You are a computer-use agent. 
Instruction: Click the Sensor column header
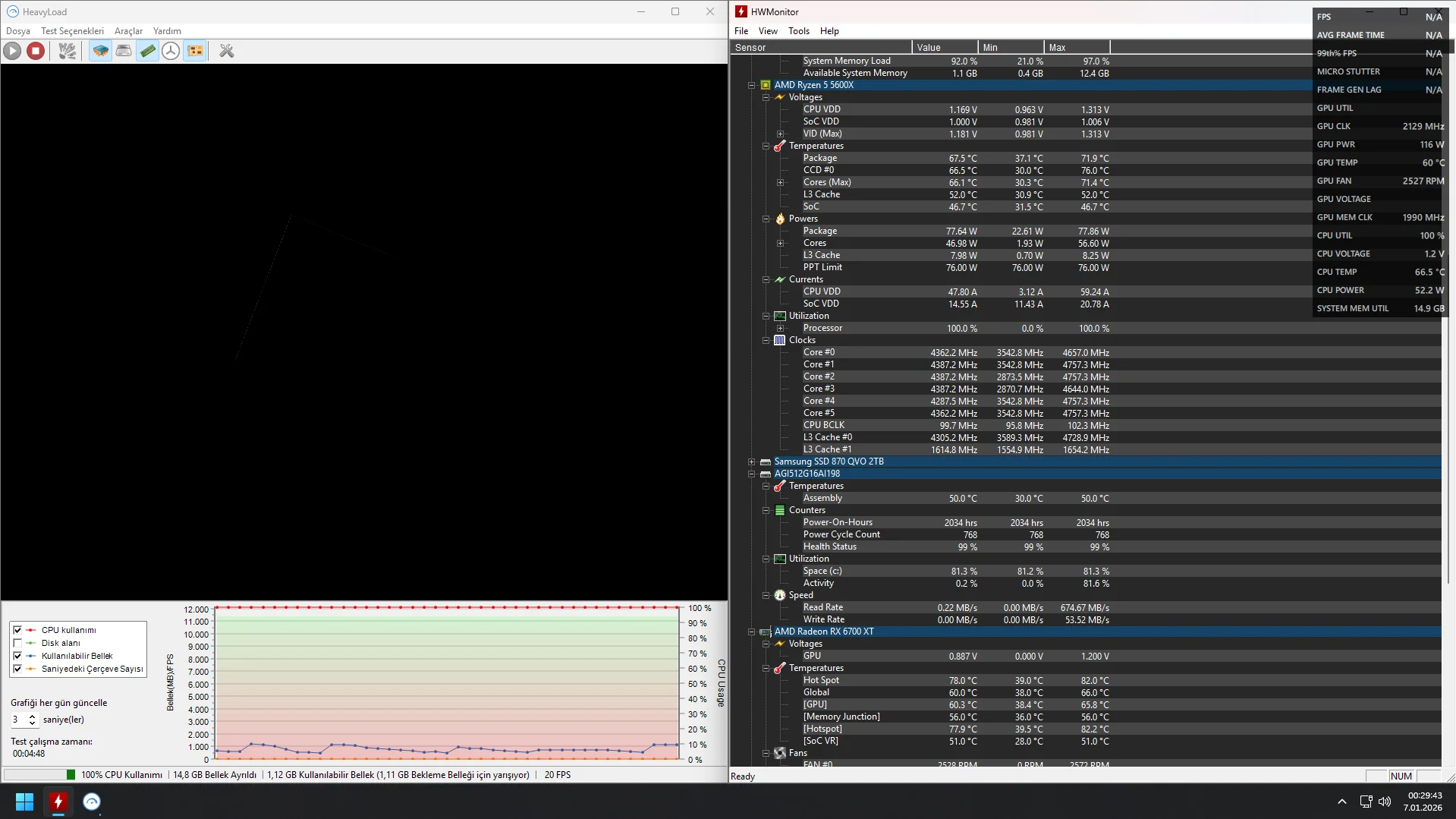click(x=821, y=47)
